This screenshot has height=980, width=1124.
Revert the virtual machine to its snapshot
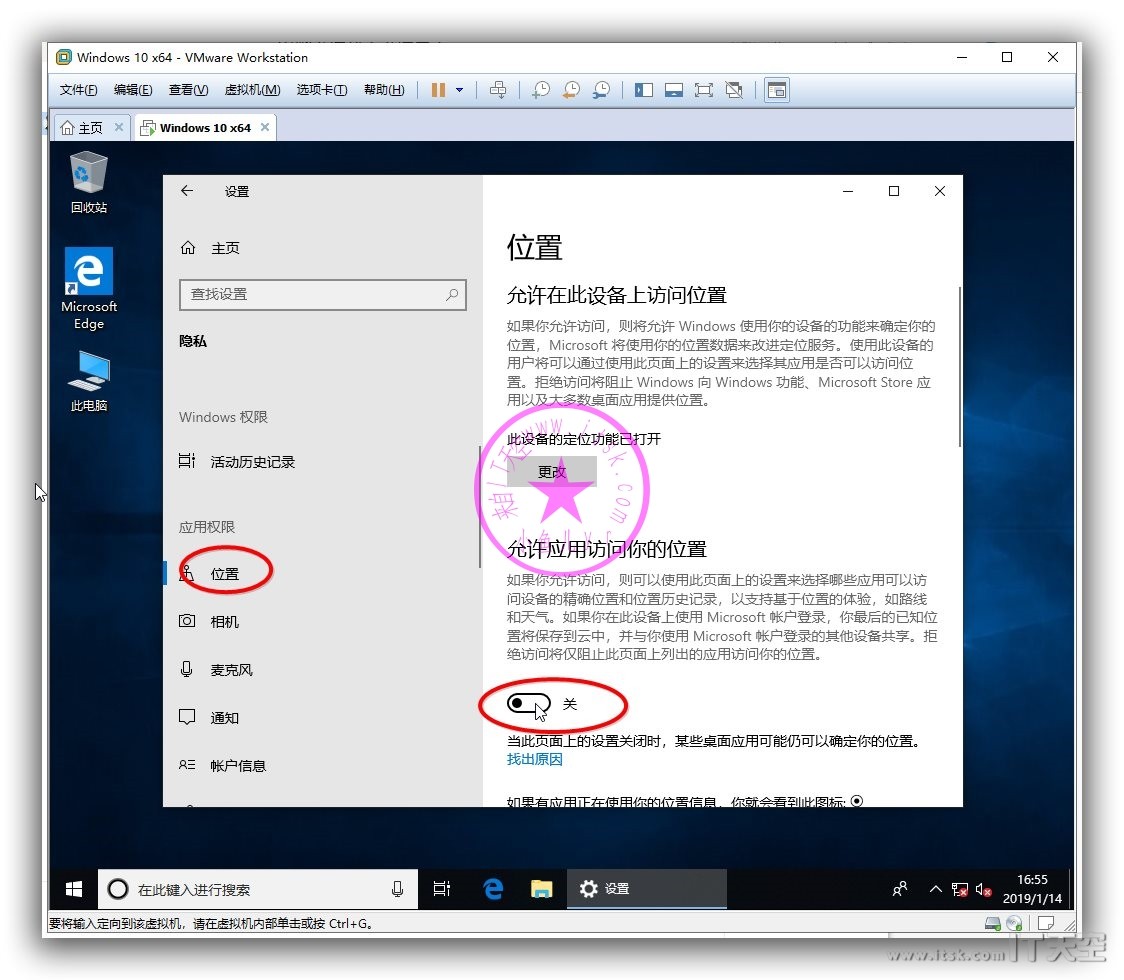[x=571, y=90]
